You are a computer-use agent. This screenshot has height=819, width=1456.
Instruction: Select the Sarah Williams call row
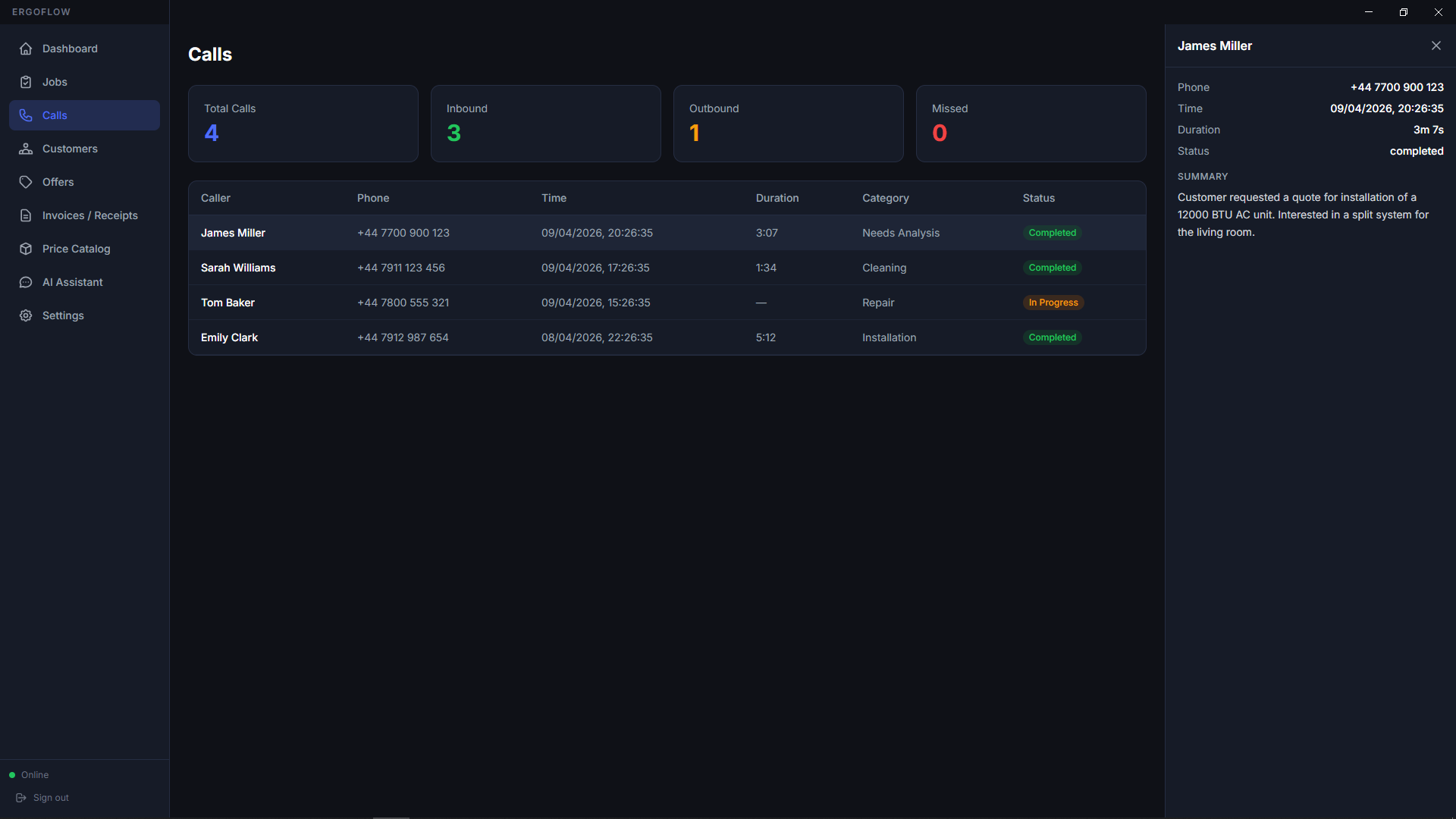click(667, 268)
